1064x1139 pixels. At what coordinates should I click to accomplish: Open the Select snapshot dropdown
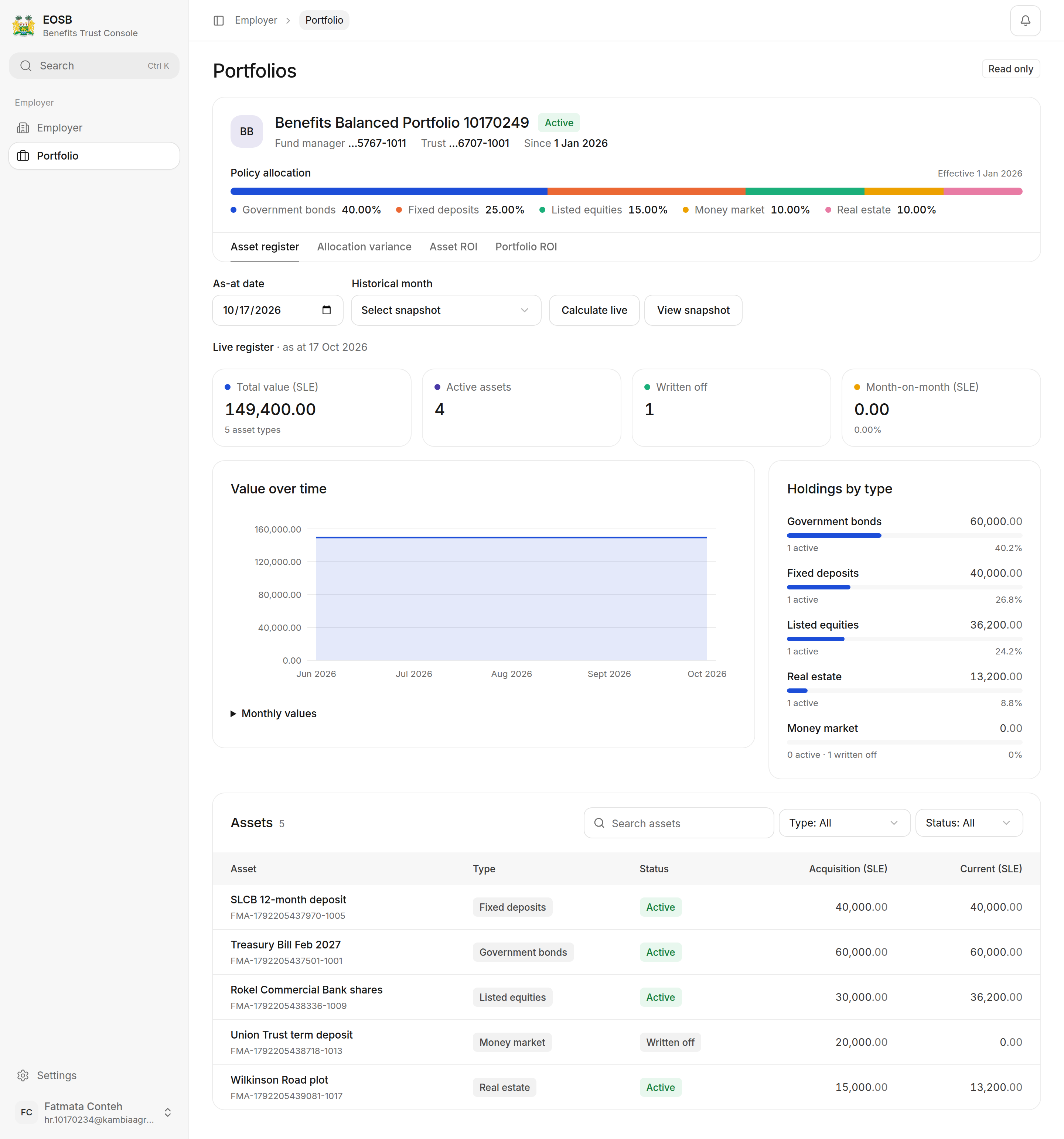(x=446, y=310)
